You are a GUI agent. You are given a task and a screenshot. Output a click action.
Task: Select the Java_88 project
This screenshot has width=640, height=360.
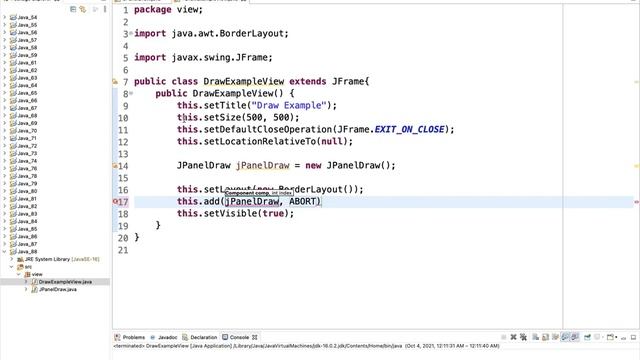[27, 251]
